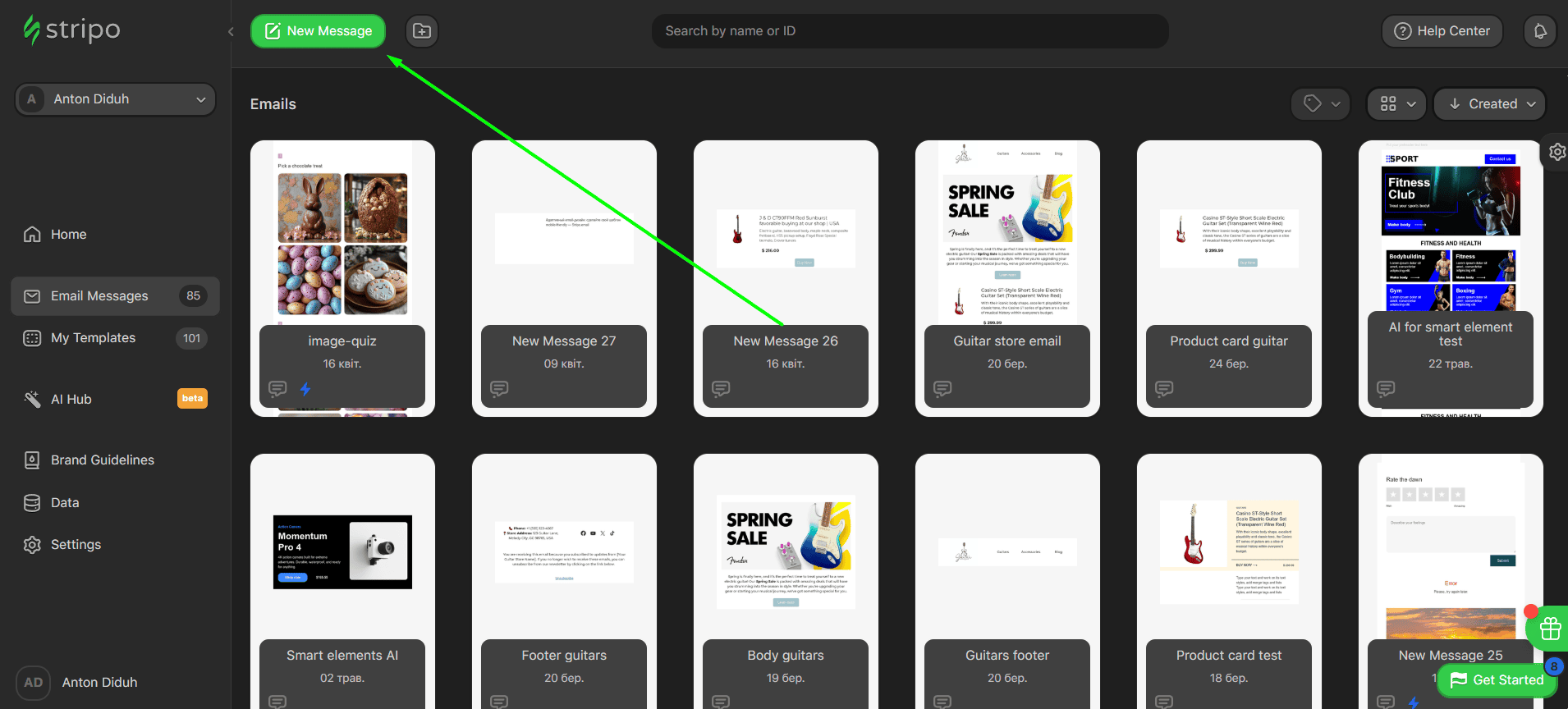Click the Stripo logo
Screen dimensions: 1568x709
(72, 30)
